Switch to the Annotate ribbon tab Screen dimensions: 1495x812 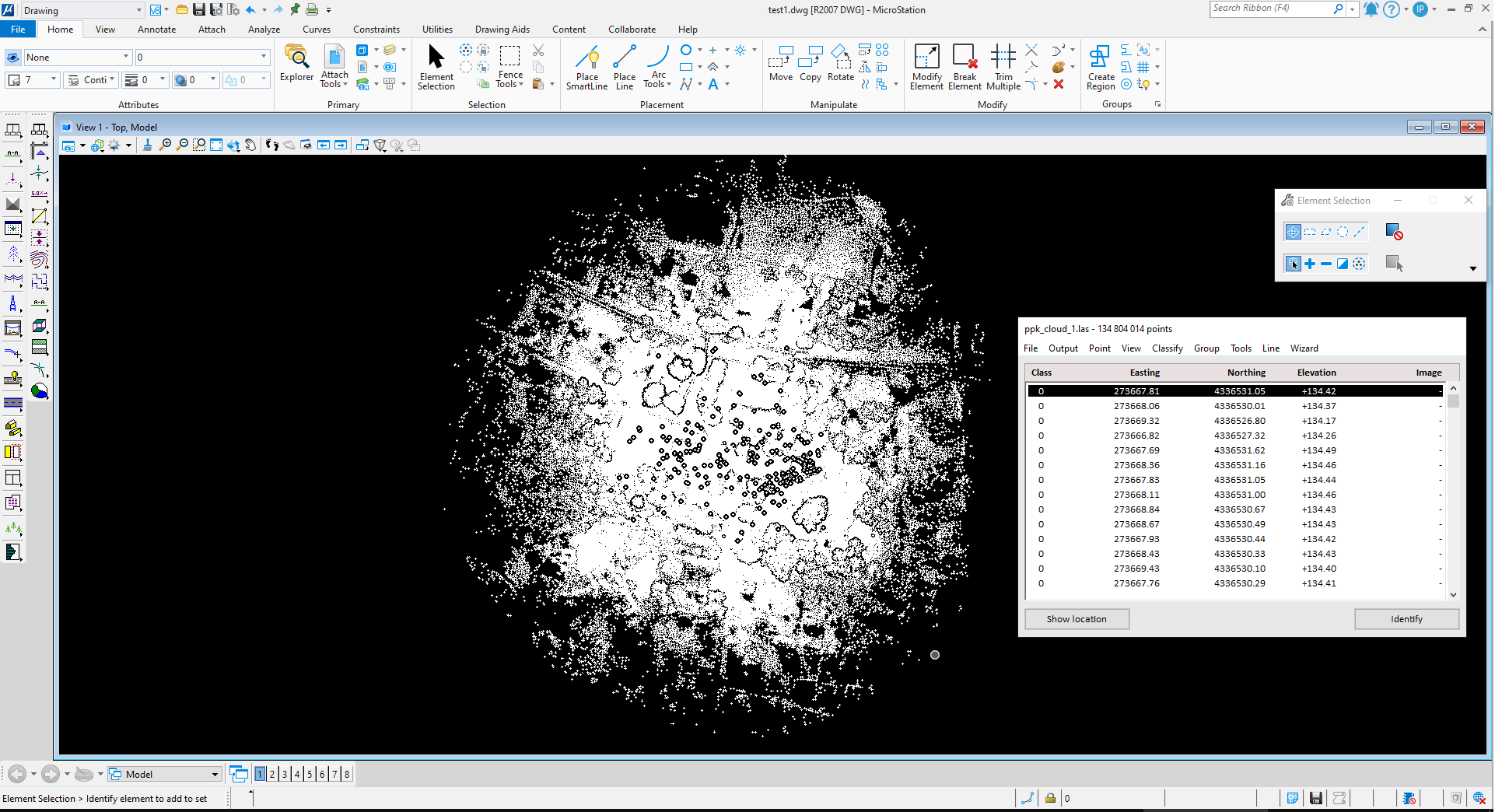156,29
